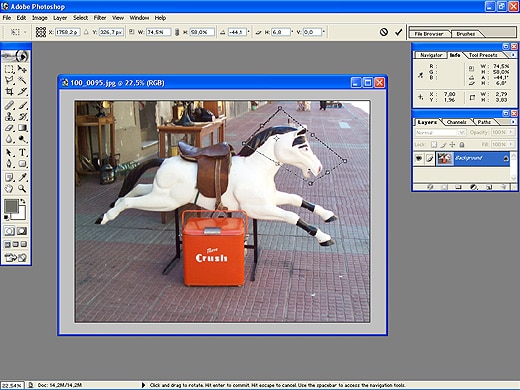The height and width of the screenshot is (390, 520).
Task: Switch to the Channels tab
Action: pyautogui.click(x=456, y=122)
